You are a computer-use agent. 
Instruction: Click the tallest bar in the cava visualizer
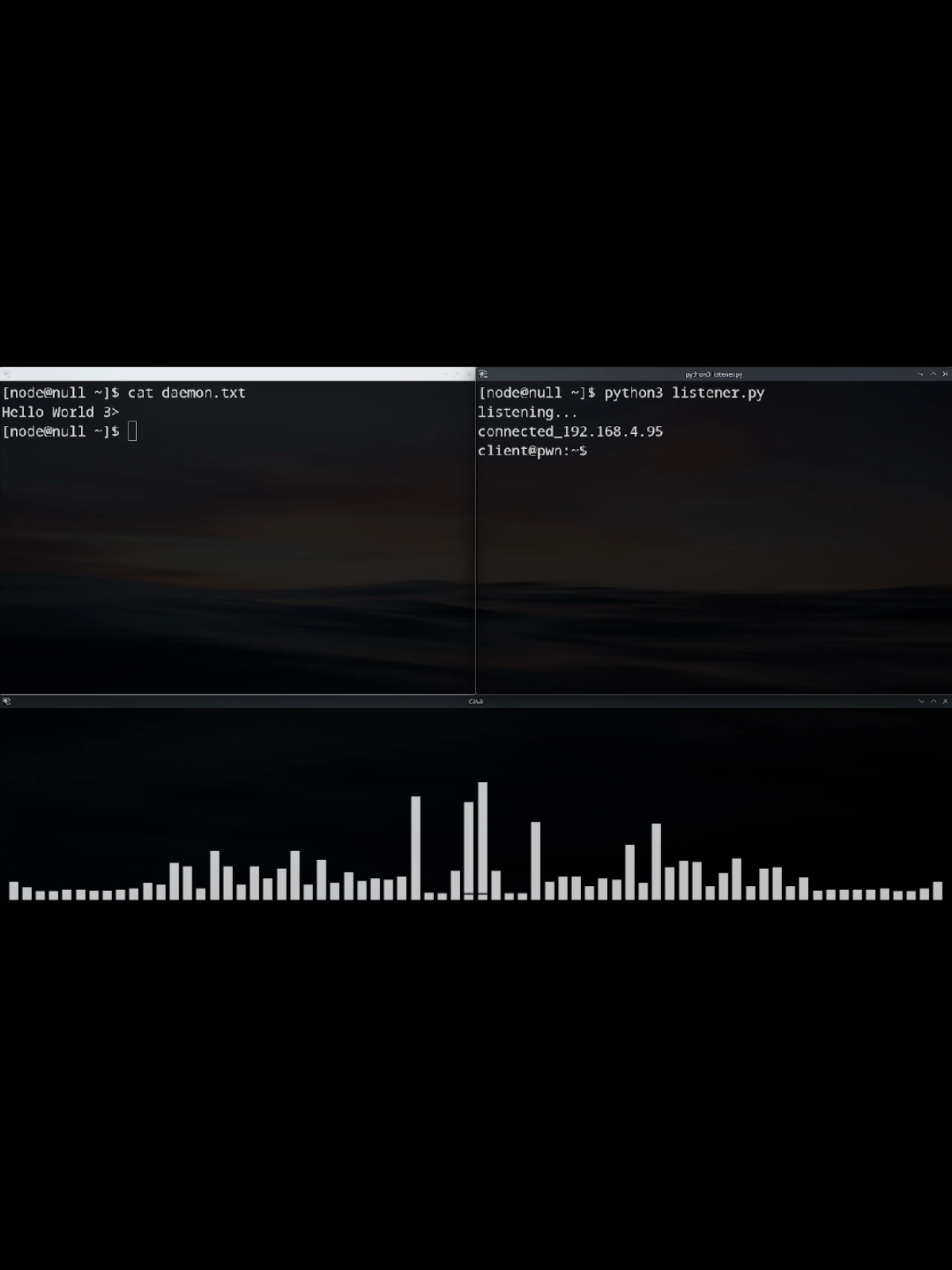pyautogui.click(x=482, y=841)
